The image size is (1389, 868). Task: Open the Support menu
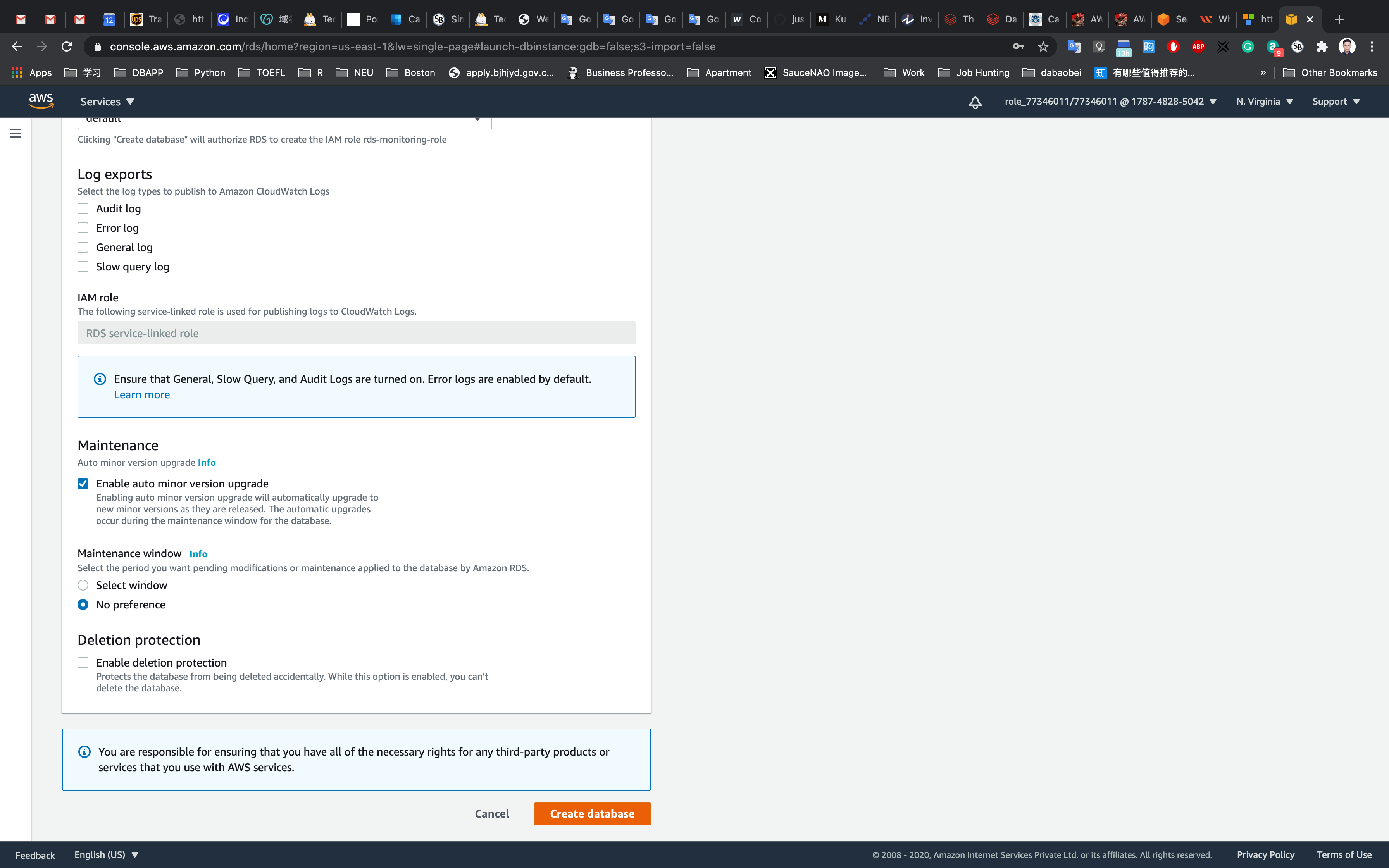coord(1335,102)
